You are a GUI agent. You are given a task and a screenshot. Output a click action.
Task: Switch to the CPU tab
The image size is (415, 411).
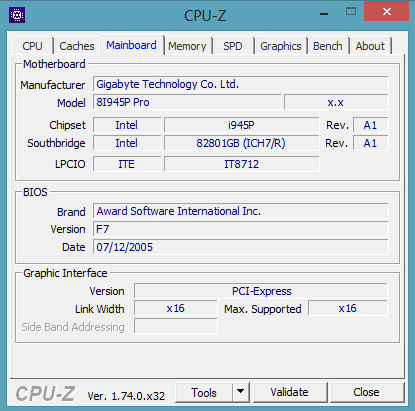(x=32, y=46)
